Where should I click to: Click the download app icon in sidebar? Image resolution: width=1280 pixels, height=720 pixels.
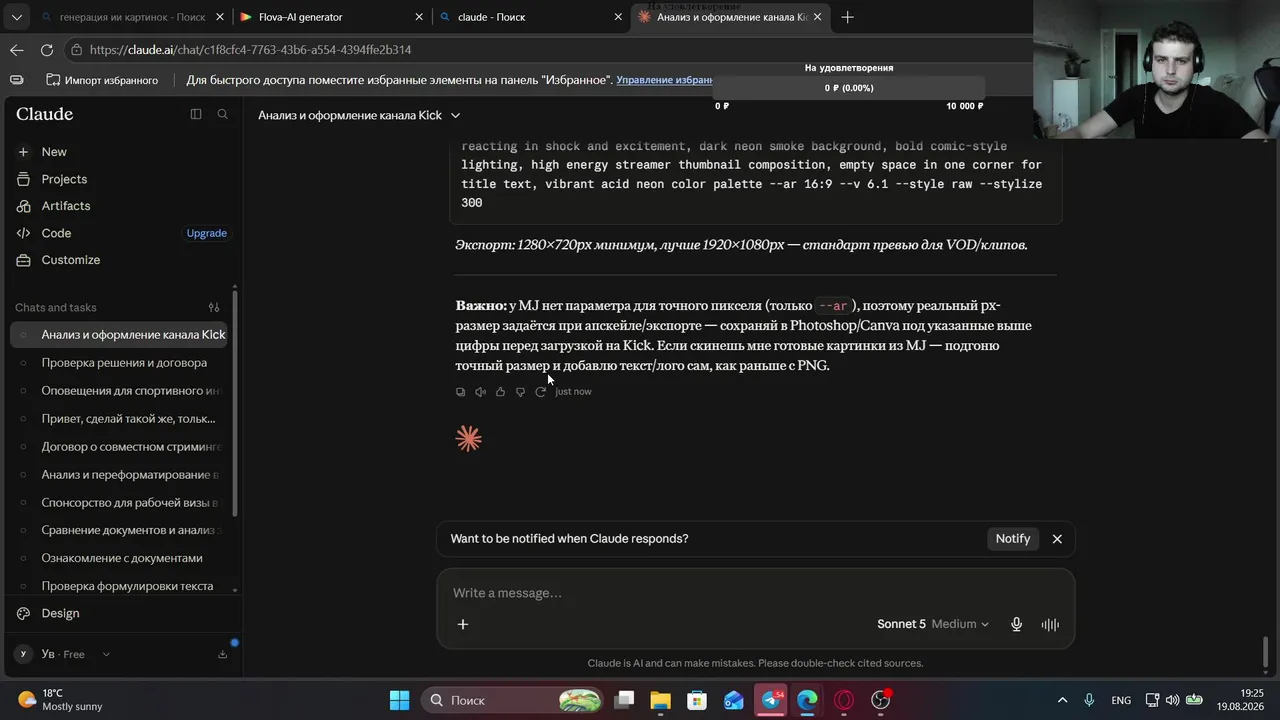222,654
